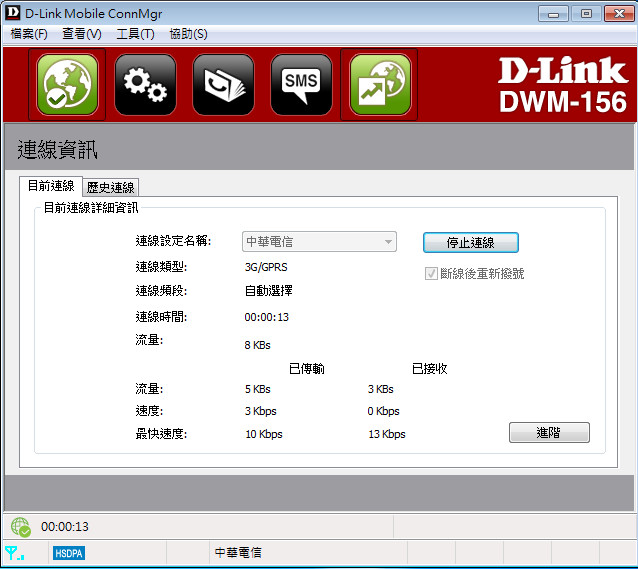This screenshot has width=638, height=569.
Task: Click the 中華電信 carrier name in status bar
Action: pyautogui.click(x=238, y=553)
